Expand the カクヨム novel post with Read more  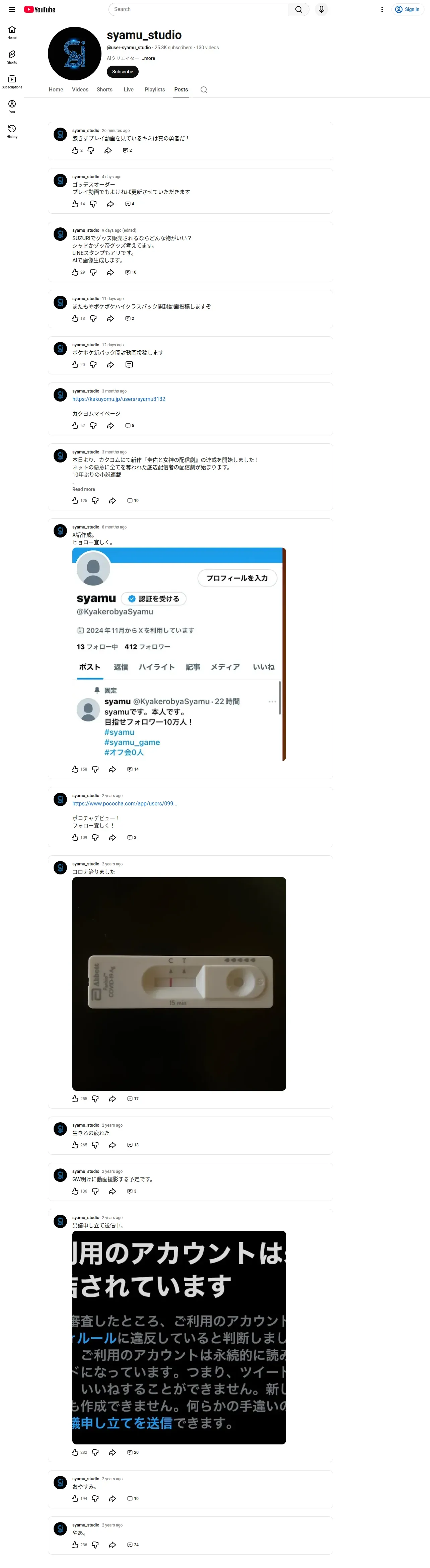tap(83, 489)
